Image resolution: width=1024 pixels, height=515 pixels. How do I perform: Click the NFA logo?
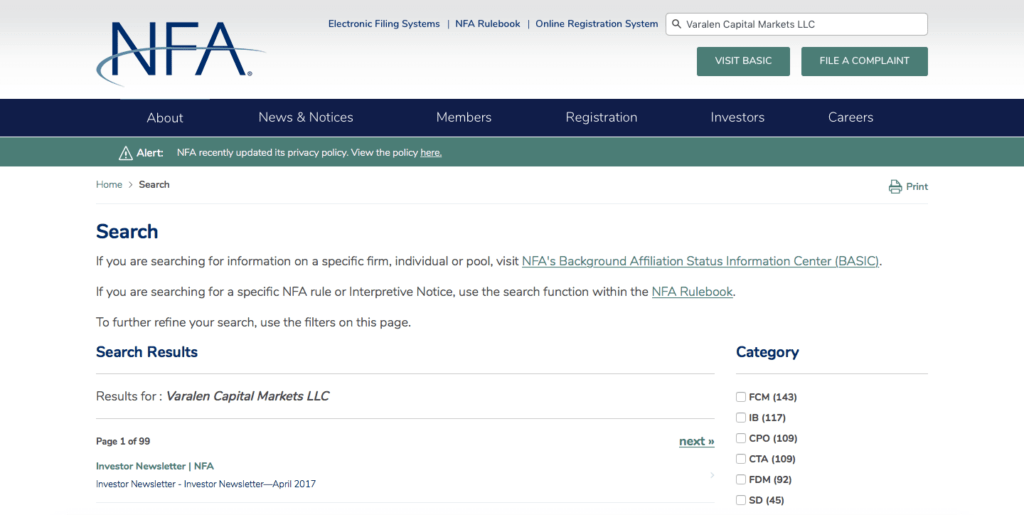point(180,52)
